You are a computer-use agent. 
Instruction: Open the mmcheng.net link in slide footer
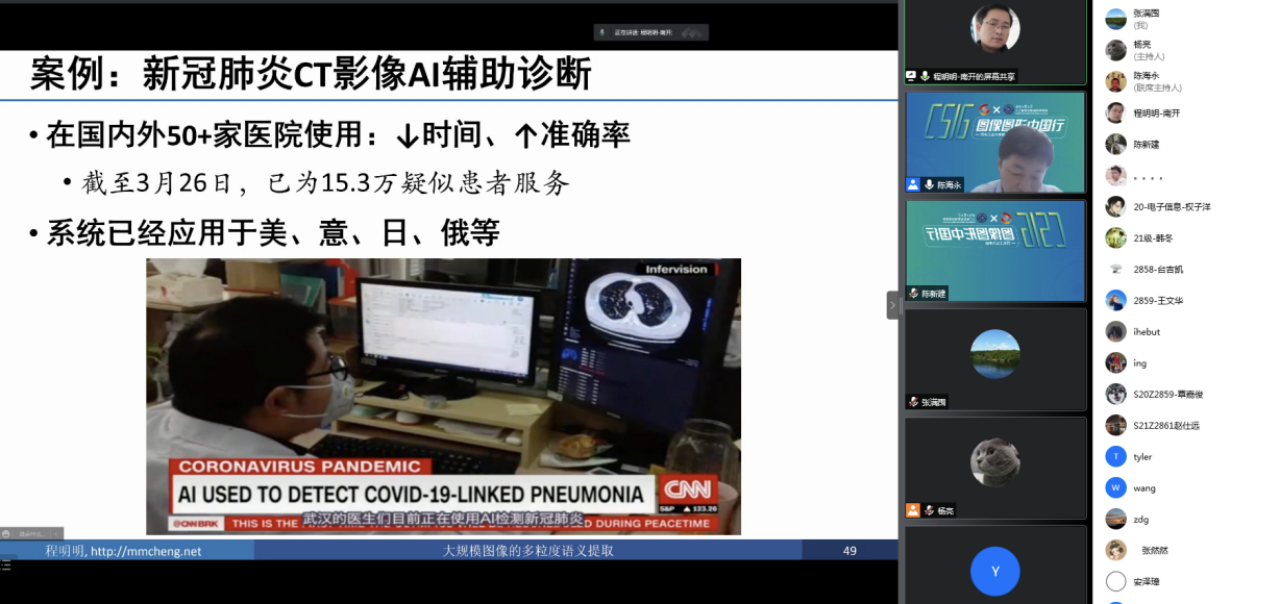click(x=145, y=551)
